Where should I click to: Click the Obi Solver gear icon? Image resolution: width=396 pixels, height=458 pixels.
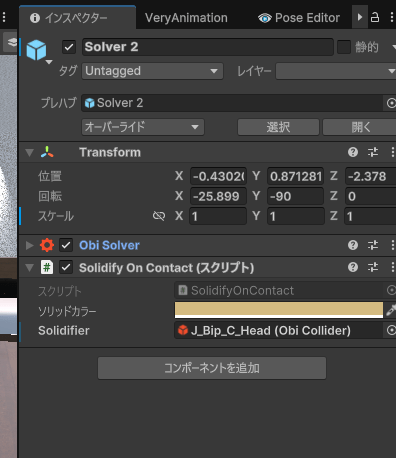tap(47, 245)
